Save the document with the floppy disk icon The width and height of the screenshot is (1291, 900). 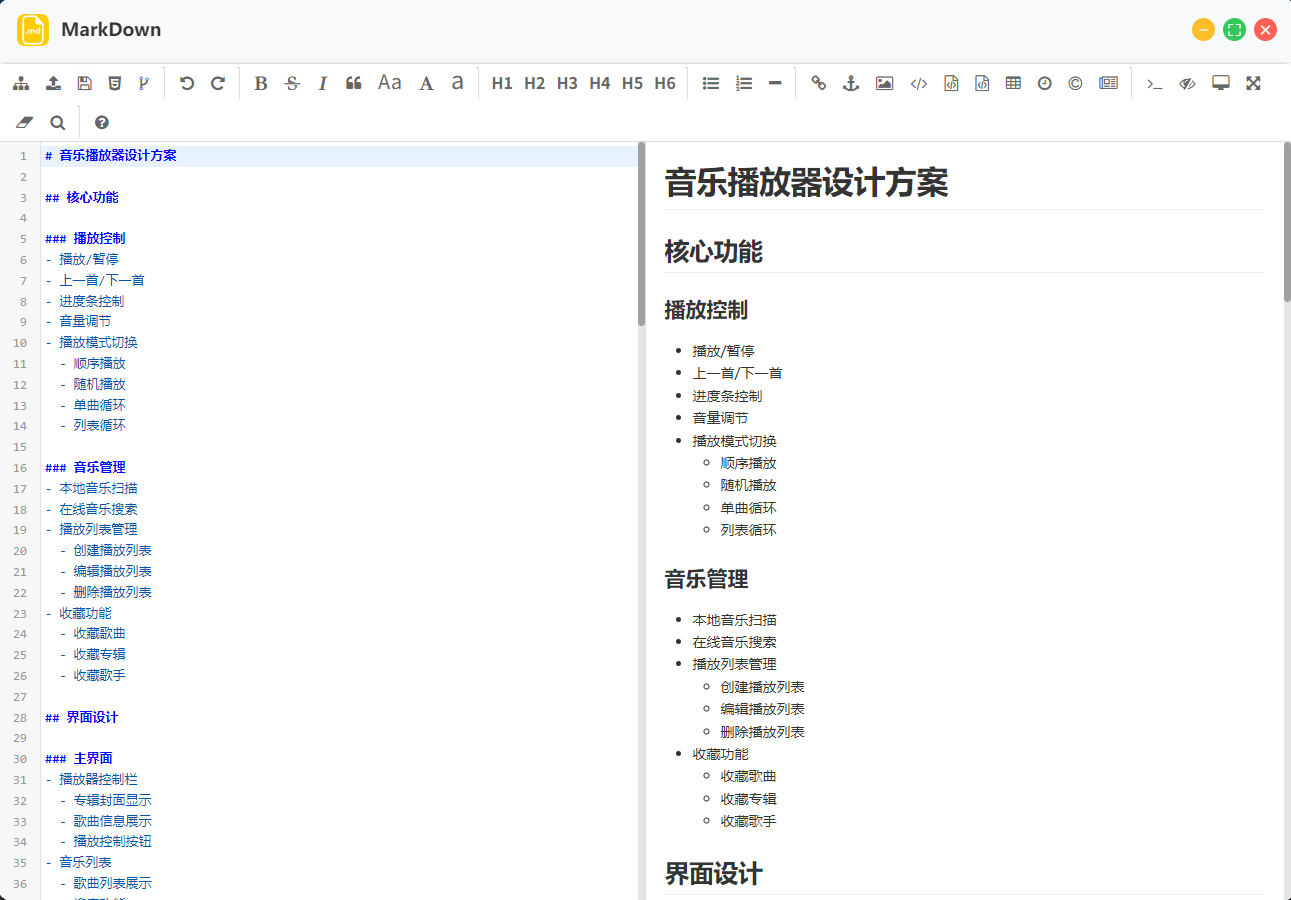tap(84, 84)
